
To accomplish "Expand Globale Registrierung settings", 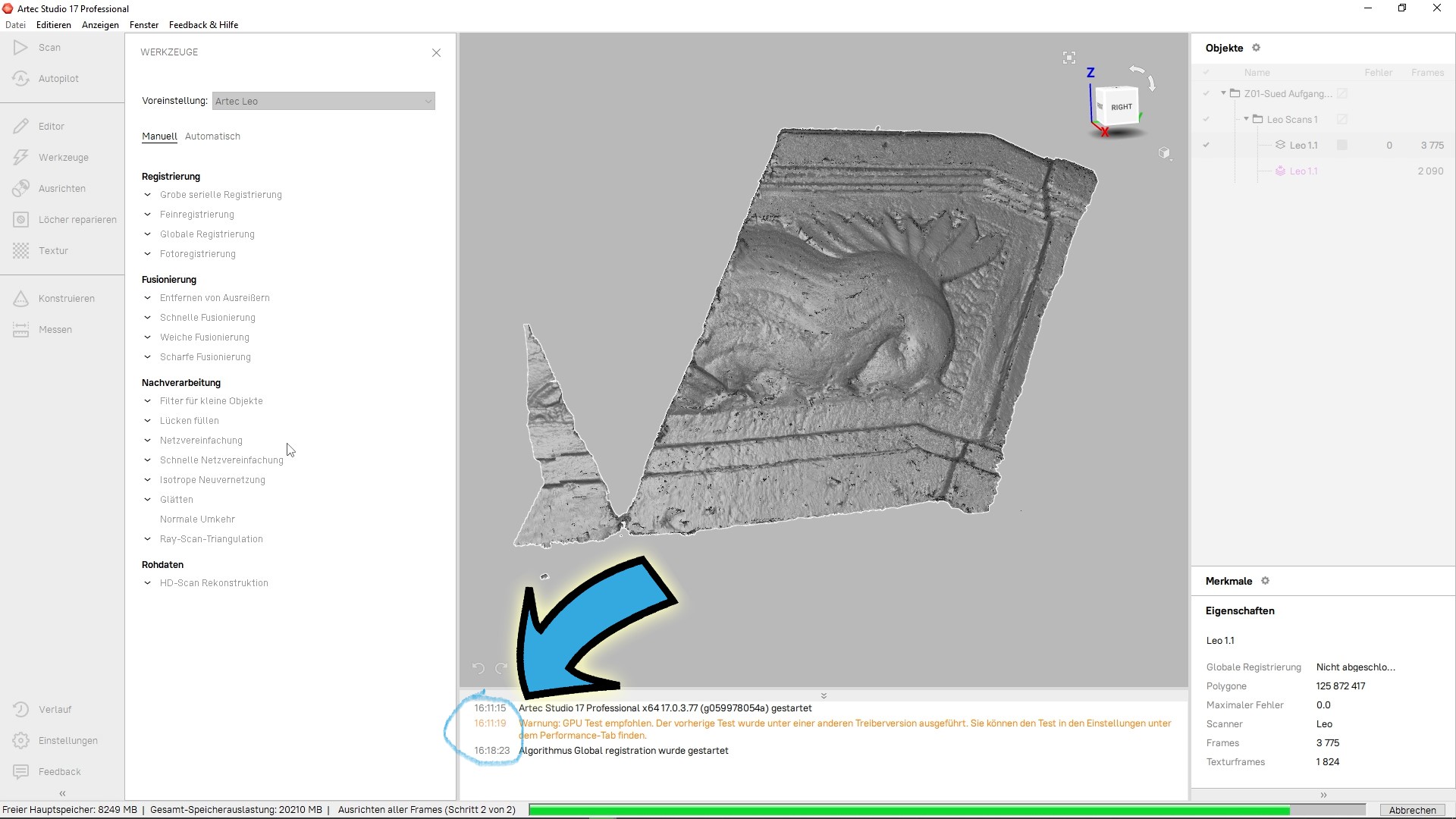I will [x=148, y=234].
